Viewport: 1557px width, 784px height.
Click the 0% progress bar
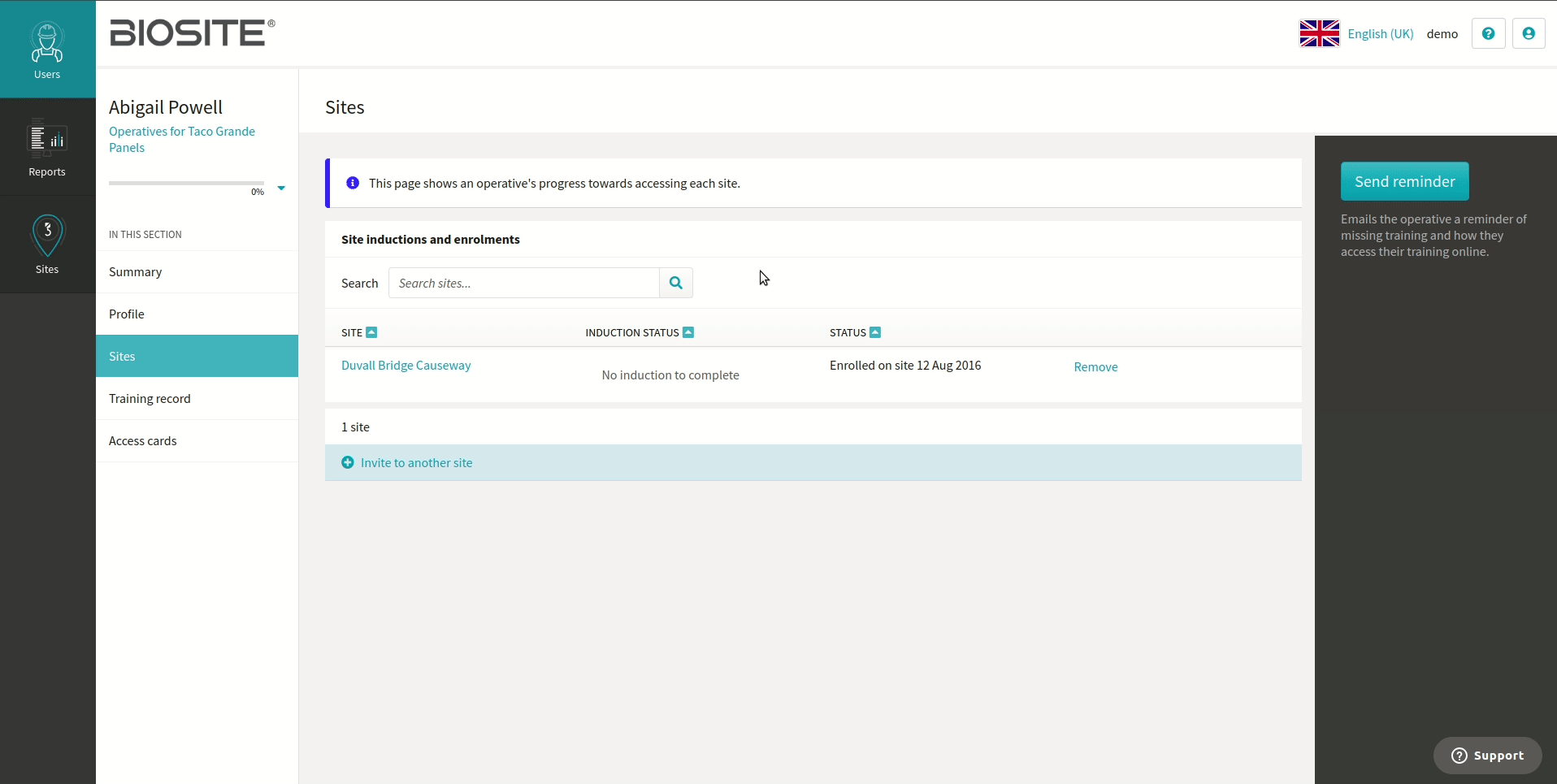pyautogui.click(x=186, y=184)
